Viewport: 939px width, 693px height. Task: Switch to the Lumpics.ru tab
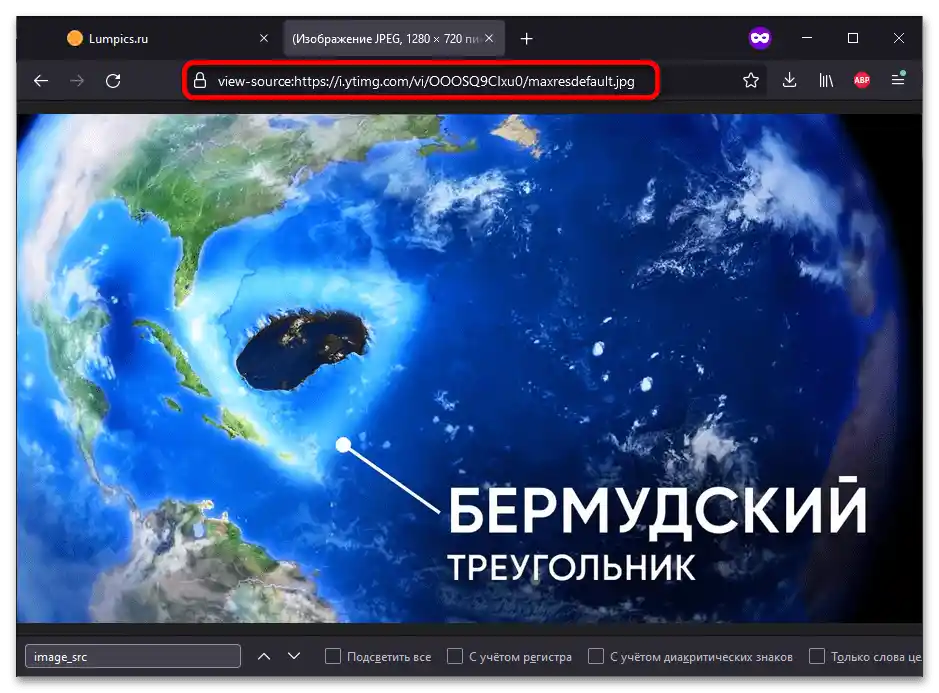click(x=162, y=38)
